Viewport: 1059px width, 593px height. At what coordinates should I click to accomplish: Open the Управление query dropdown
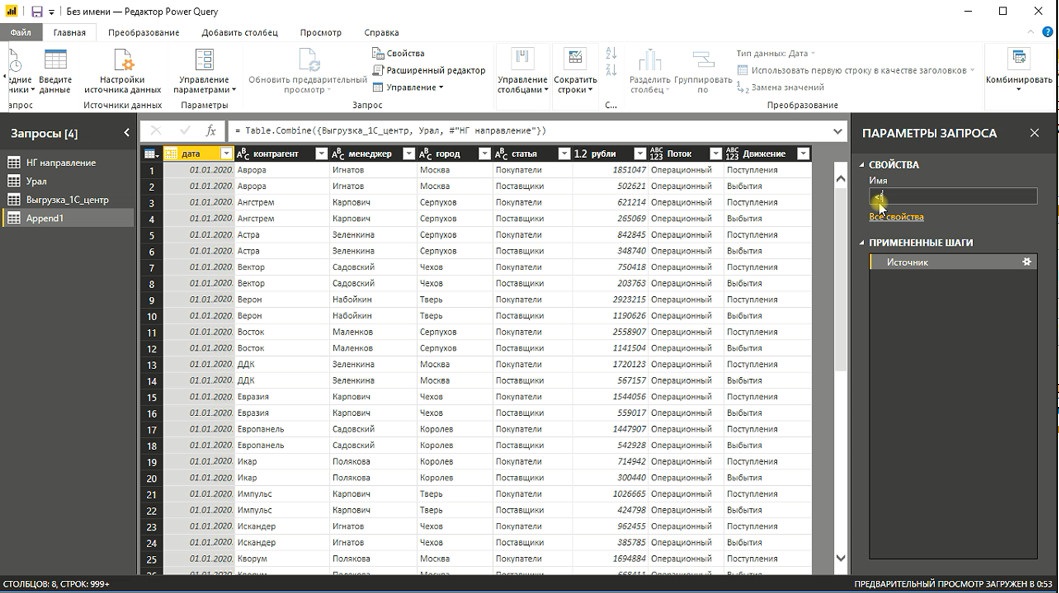tap(408, 87)
